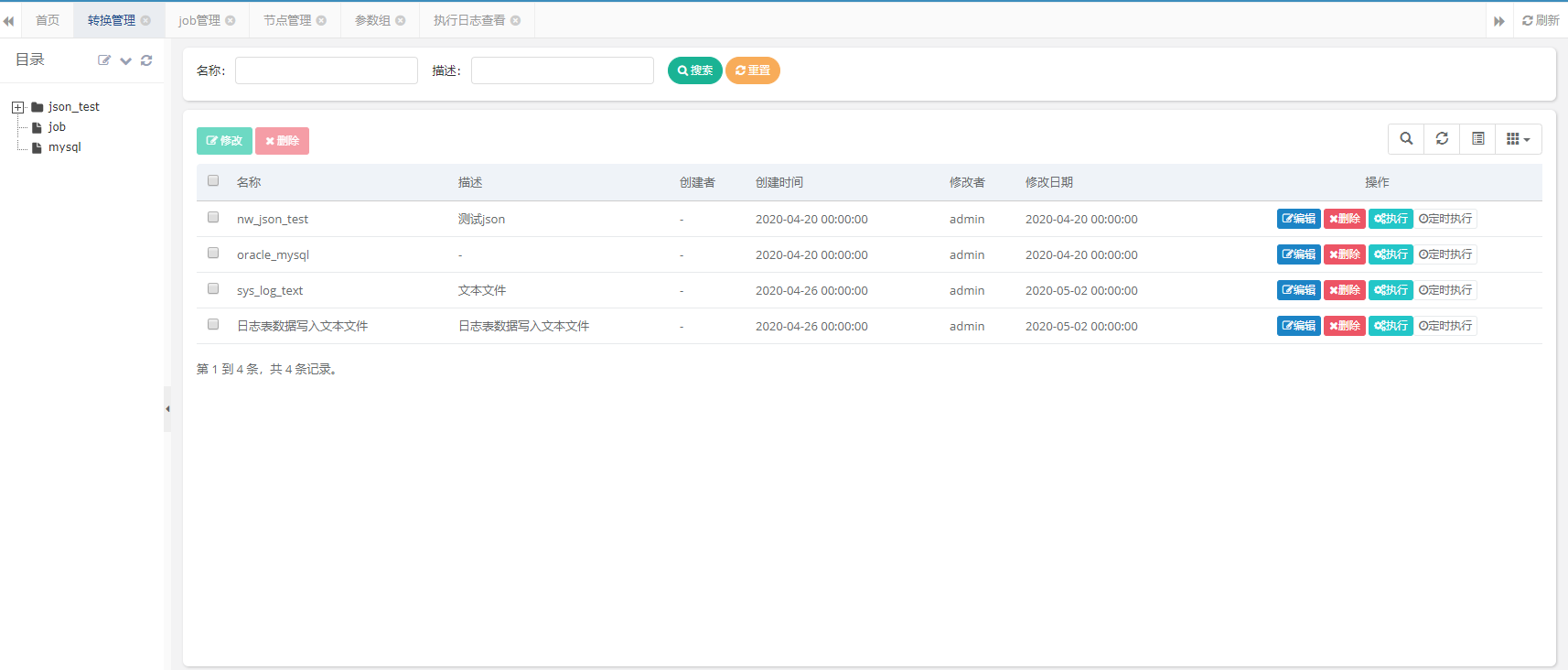Execute the oracle_mysql conversion
Screen dimensions: 1568x670
point(1391,254)
